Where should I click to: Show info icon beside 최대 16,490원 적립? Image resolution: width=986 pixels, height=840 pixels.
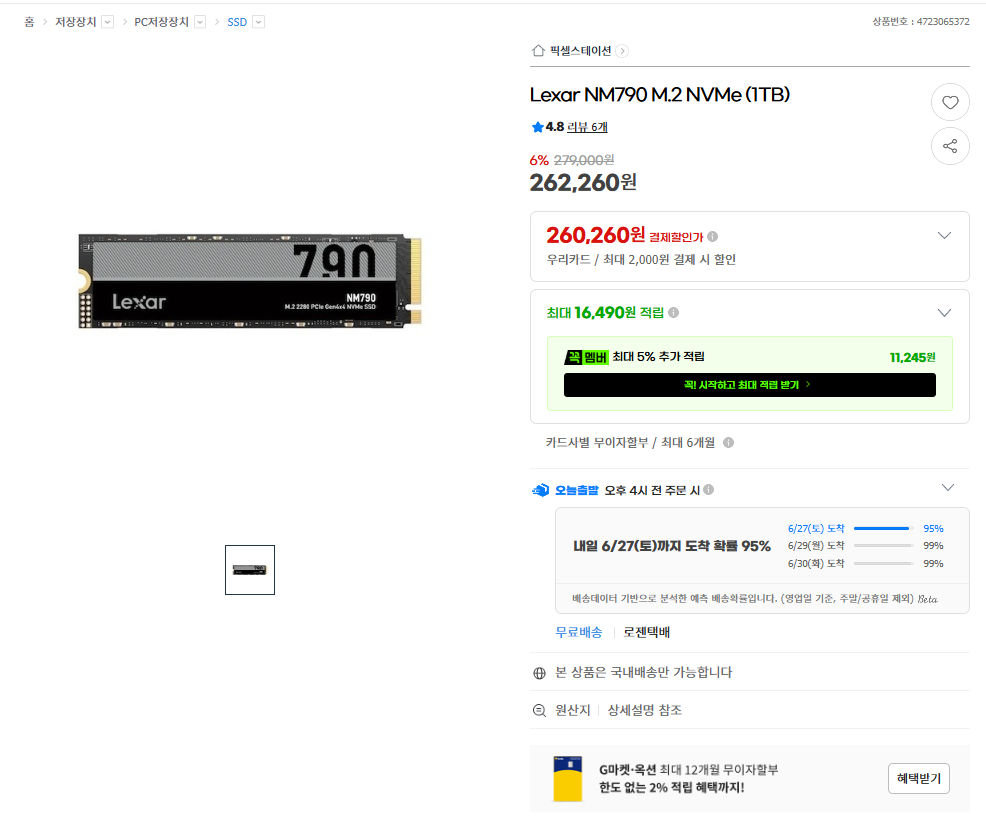click(673, 312)
